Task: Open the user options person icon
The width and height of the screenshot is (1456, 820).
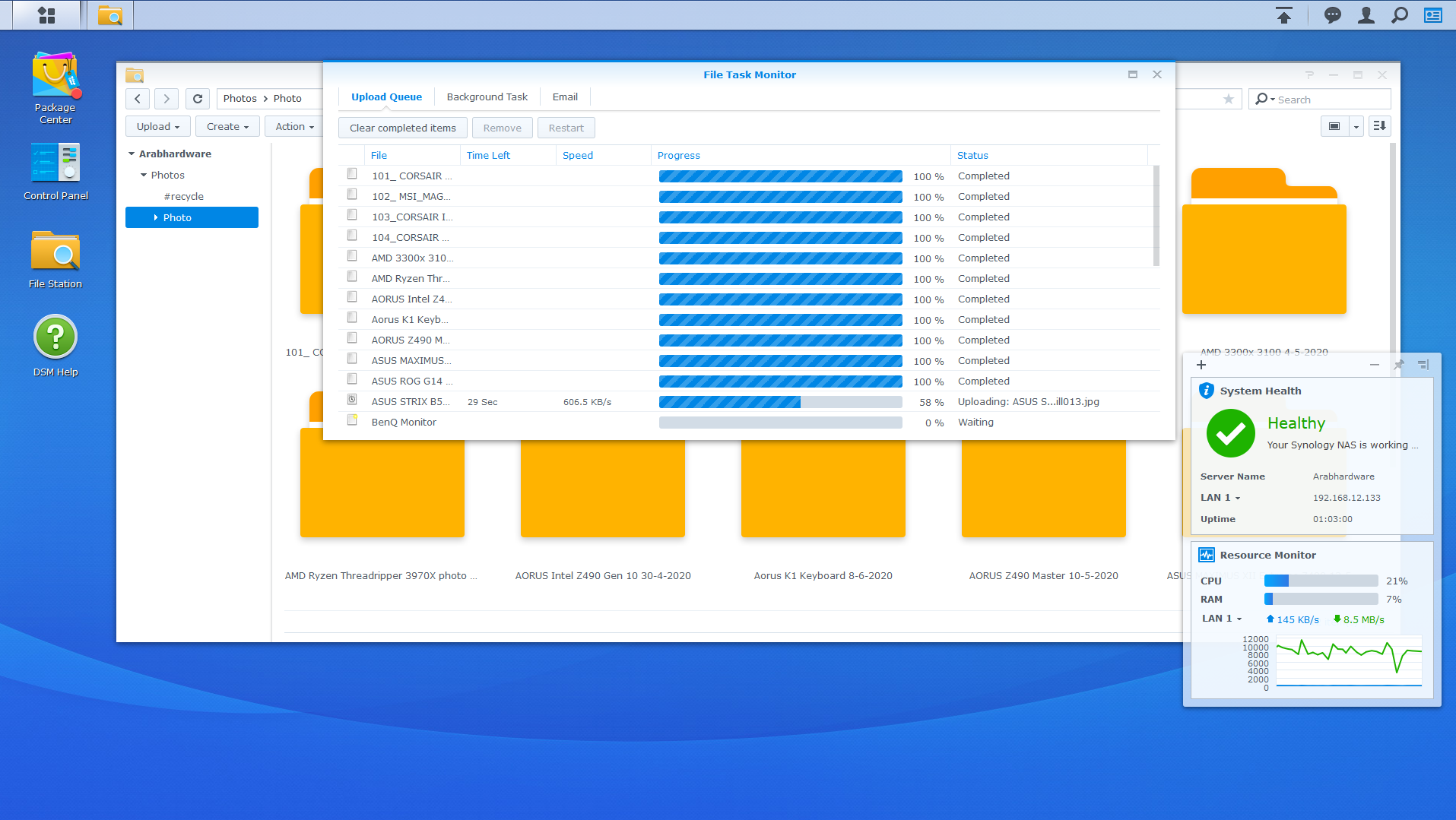Action: [1366, 15]
